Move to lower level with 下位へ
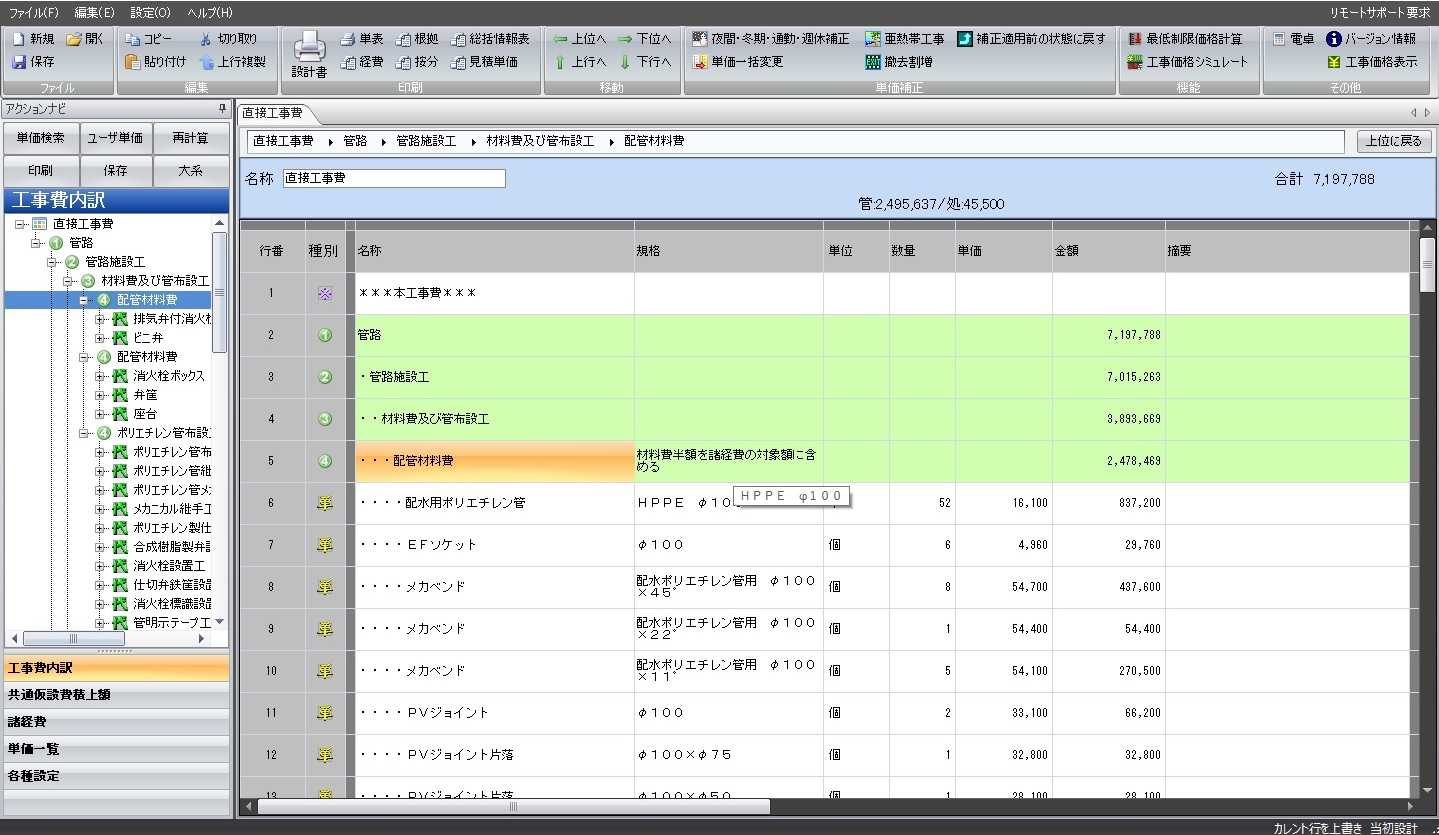 (x=644, y=39)
